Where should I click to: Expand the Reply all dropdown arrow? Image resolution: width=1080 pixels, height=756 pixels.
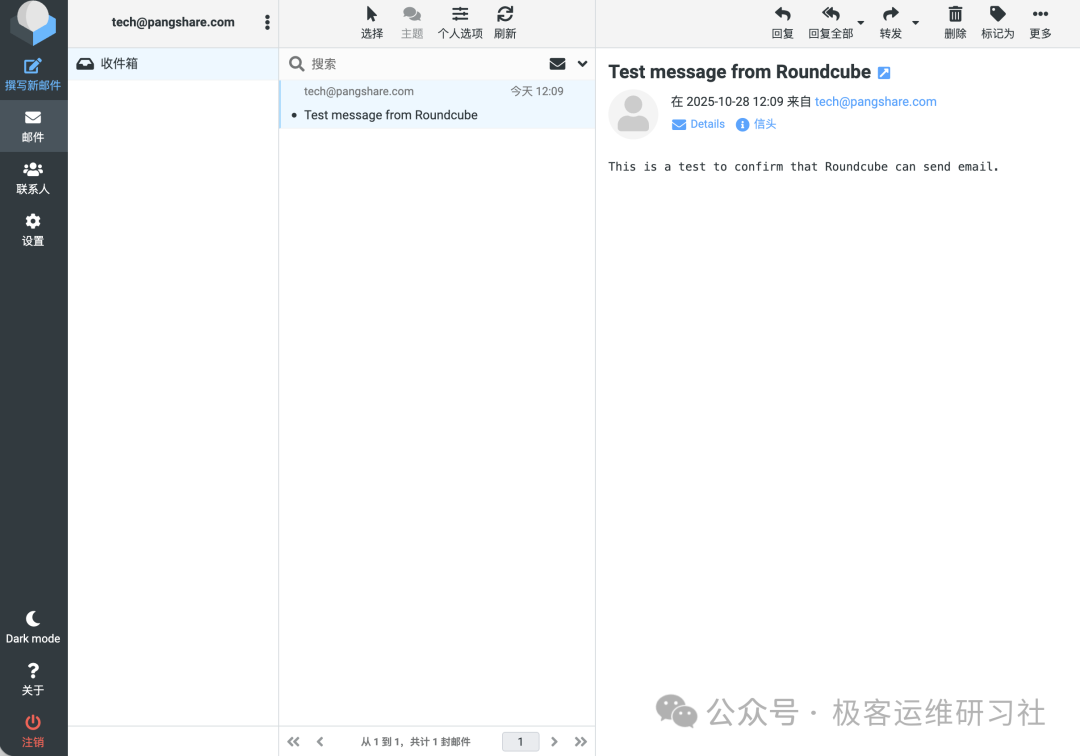click(861, 23)
